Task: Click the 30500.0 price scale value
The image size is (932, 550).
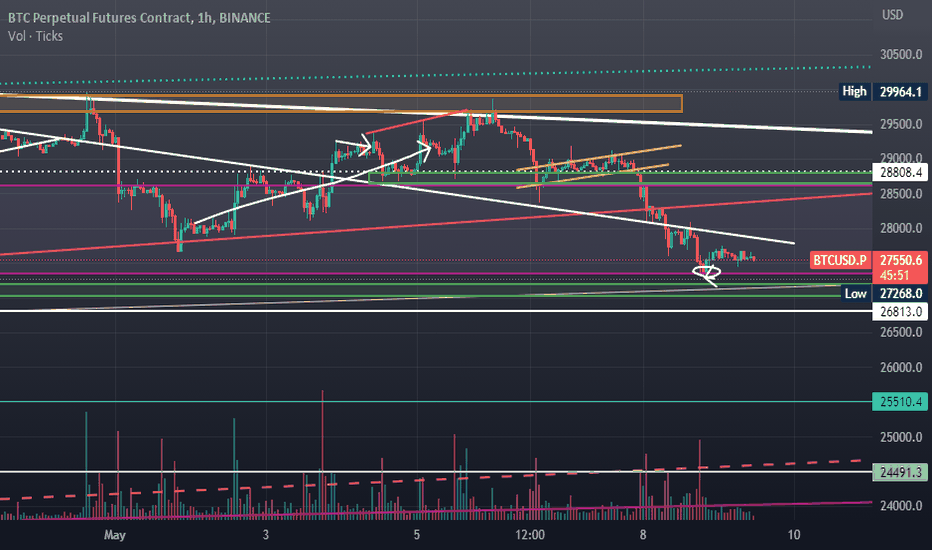Action: pyautogui.click(x=901, y=55)
